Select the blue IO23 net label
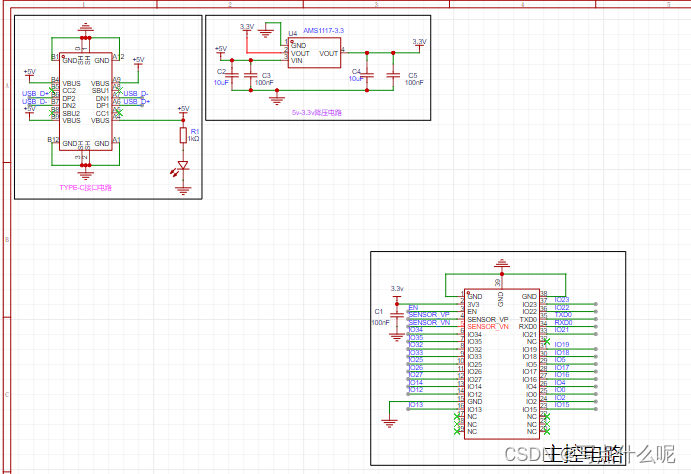The image size is (691, 474). 562,300
